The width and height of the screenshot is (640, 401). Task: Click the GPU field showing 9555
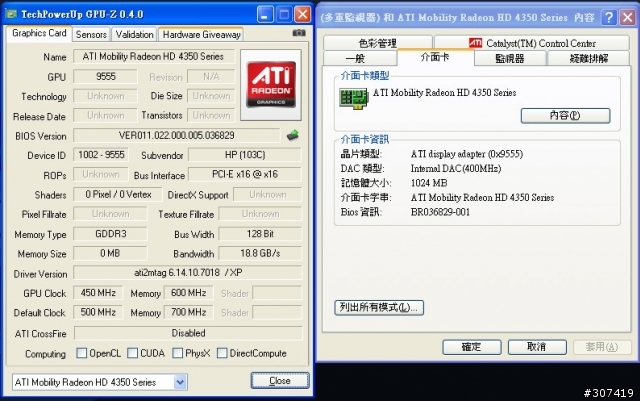(x=105, y=76)
